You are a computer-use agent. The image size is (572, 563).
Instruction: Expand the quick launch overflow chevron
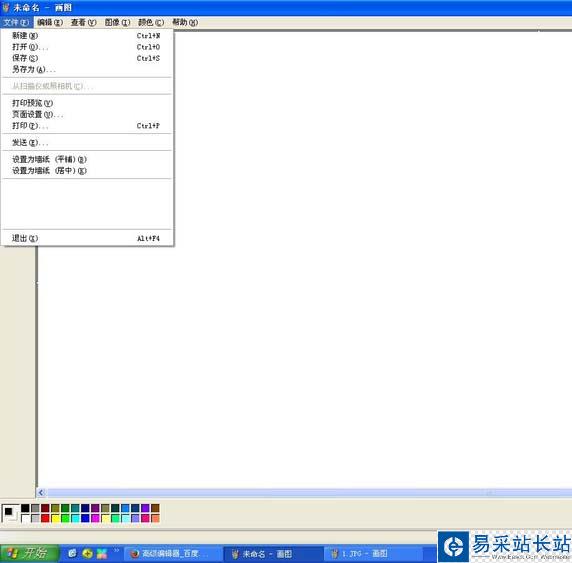click(x=117, y=550)
